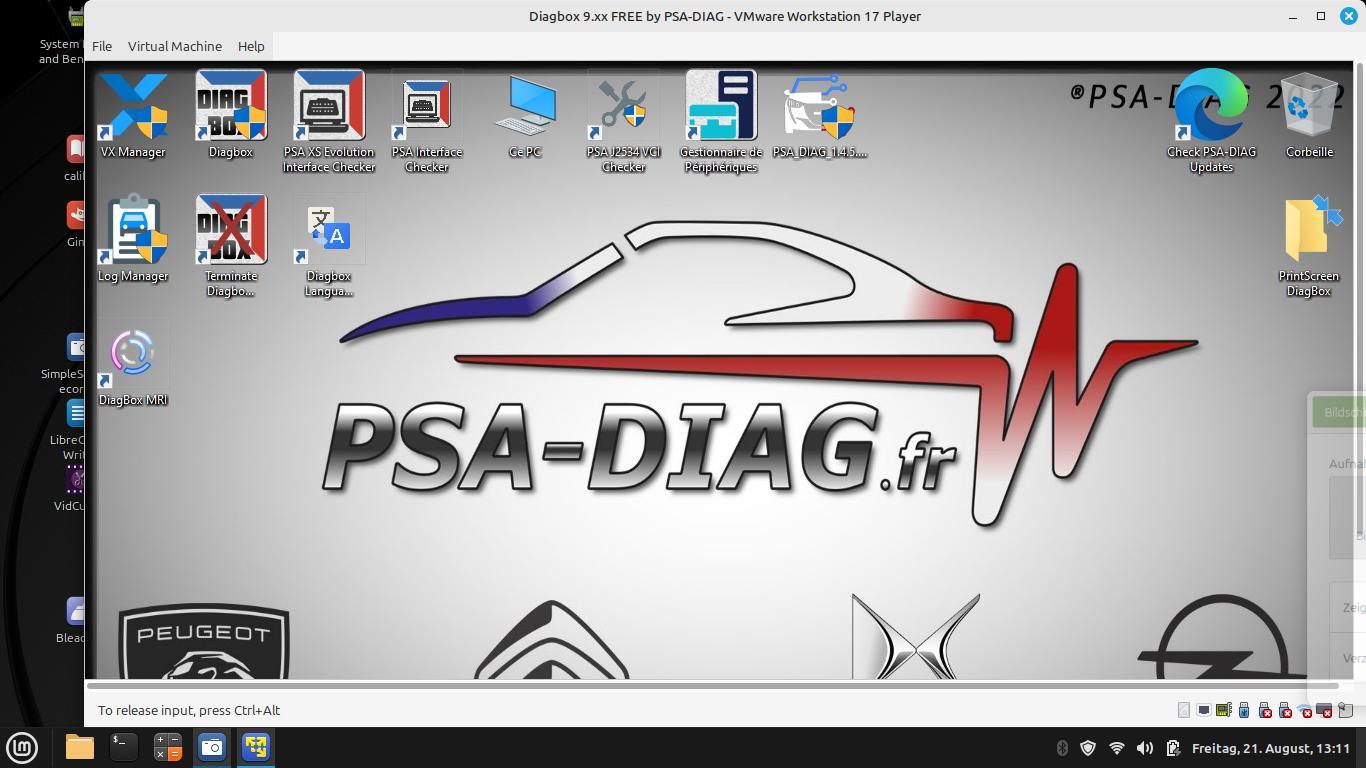1366x768 pixels.
Task: Click the connected blue USB device icon
Action: coord(1244,710)
